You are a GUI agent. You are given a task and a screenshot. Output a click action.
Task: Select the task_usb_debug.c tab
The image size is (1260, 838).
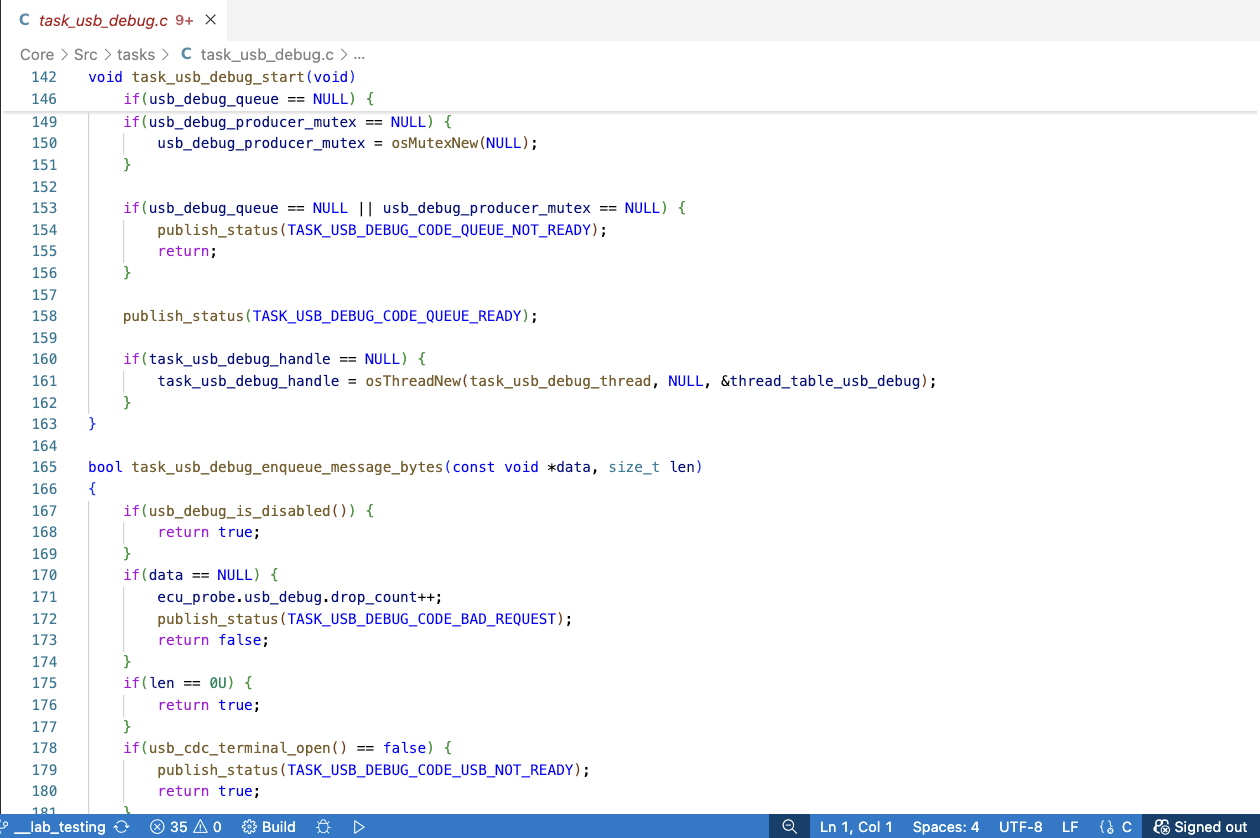click(x=113, y=20)
